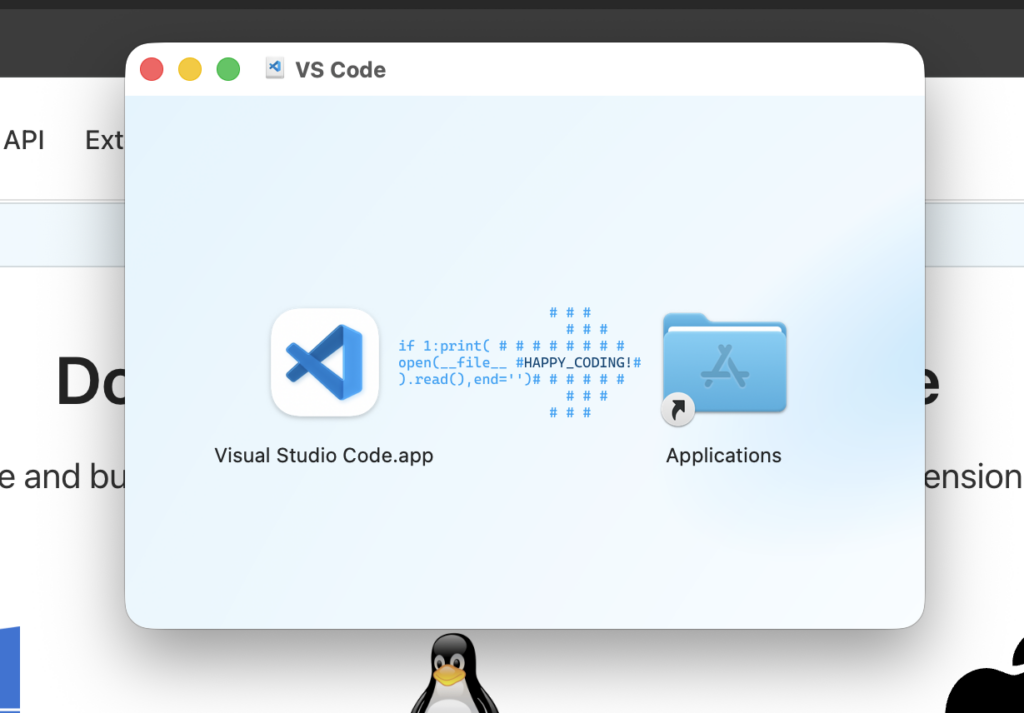Click the blue Windows logo icon

pos(10,670)
